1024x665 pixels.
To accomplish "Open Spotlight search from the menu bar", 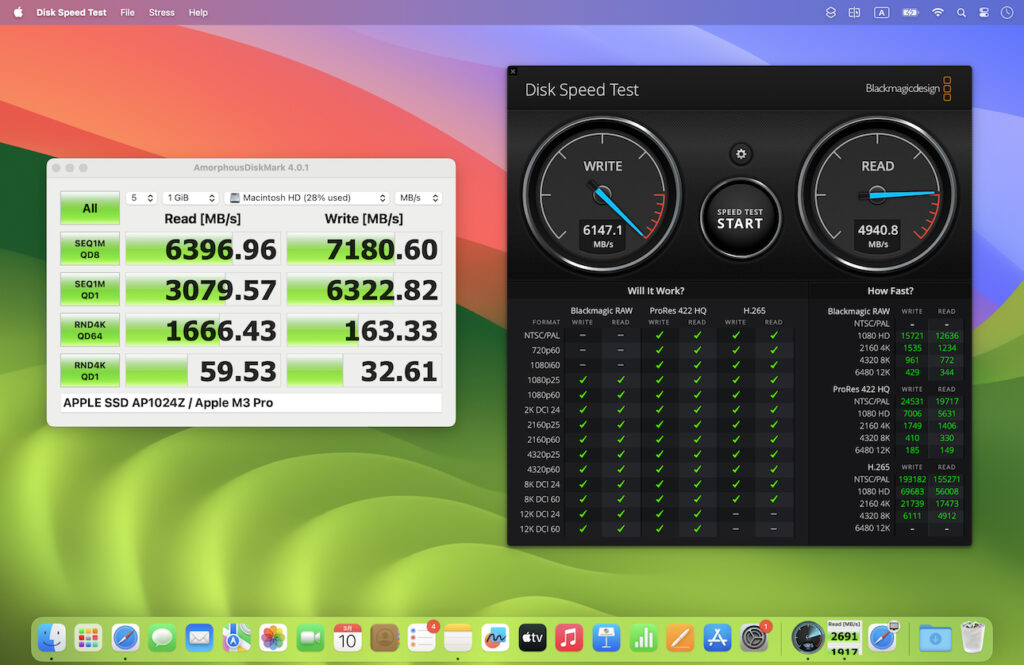I will click(x=961, y=12).
